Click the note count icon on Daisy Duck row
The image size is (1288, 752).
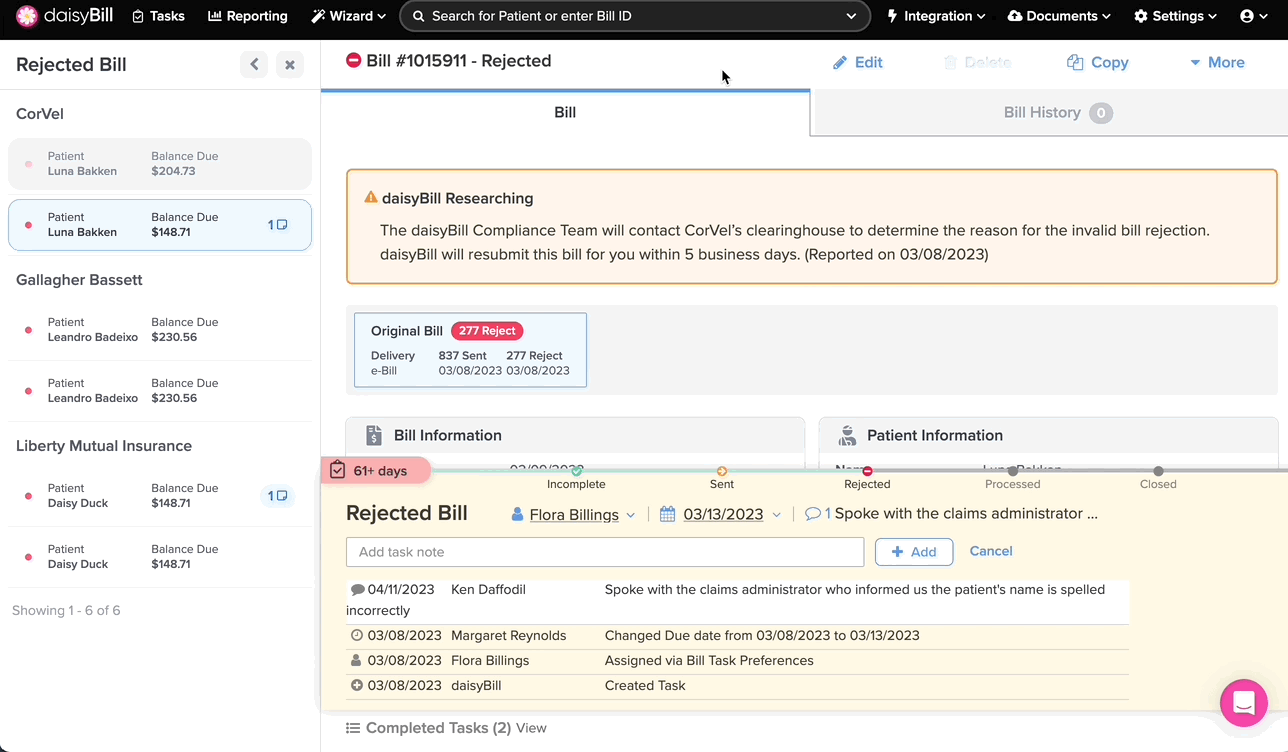(278, 496)
